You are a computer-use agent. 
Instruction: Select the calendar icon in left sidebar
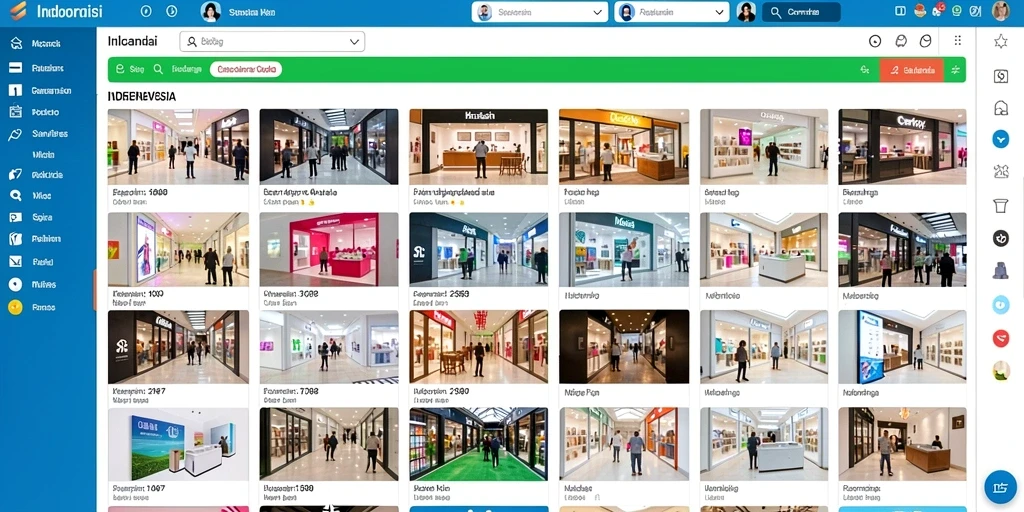[x=16, y=112]
